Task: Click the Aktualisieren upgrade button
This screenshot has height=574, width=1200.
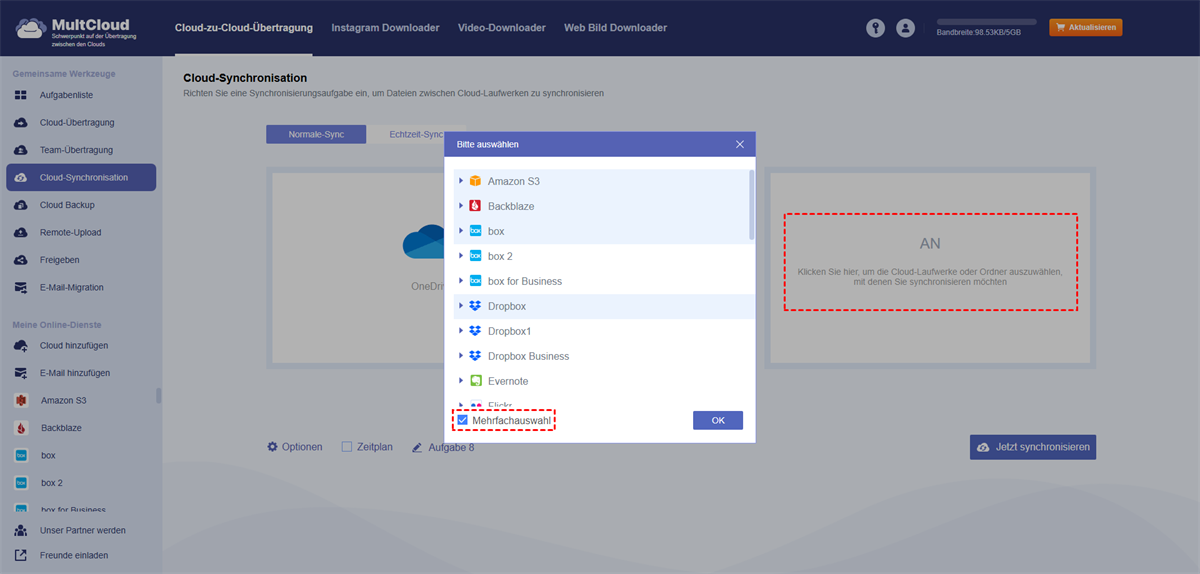Action: [1085, 27]
